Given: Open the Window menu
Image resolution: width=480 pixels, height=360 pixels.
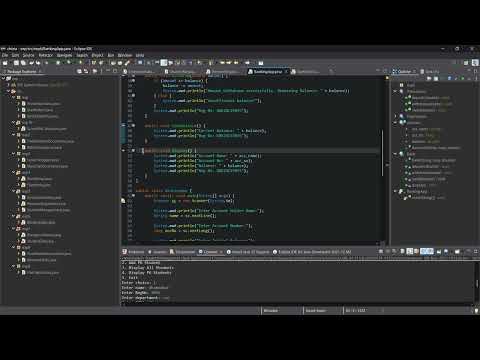Looking at the screenshot, I should click(x=125, y=55).
